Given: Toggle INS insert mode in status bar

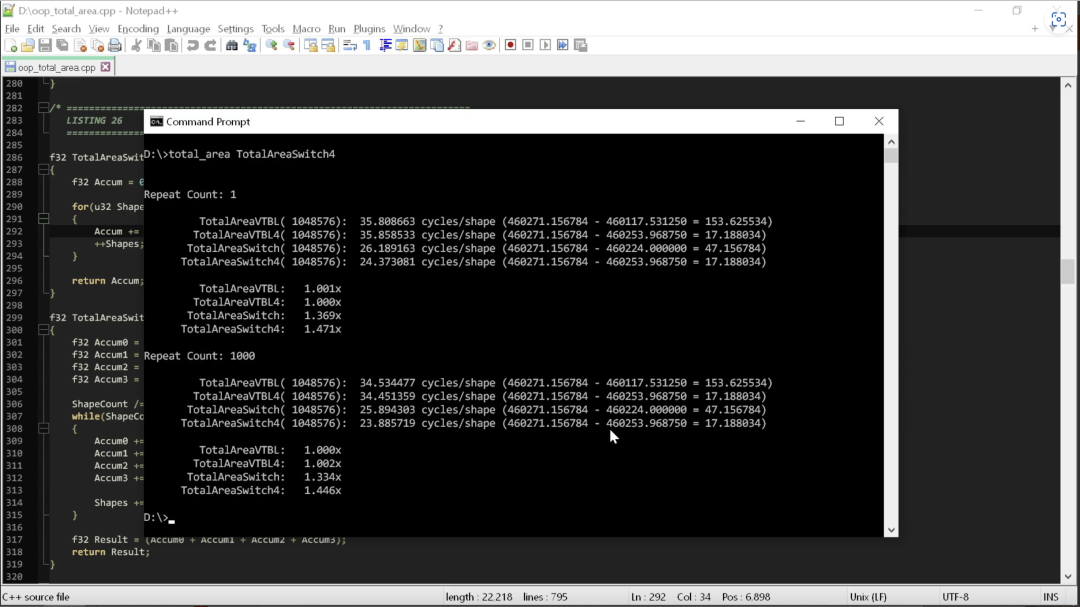Looking at the screenshot, I should (1050, 597).
